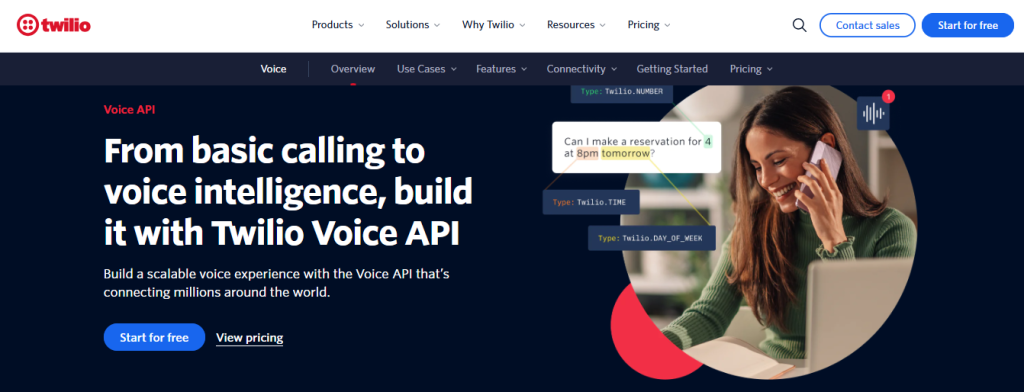Click the scalable voice experience description
The height and width of the screenshot is (392, 1024).
coord(276,283)
